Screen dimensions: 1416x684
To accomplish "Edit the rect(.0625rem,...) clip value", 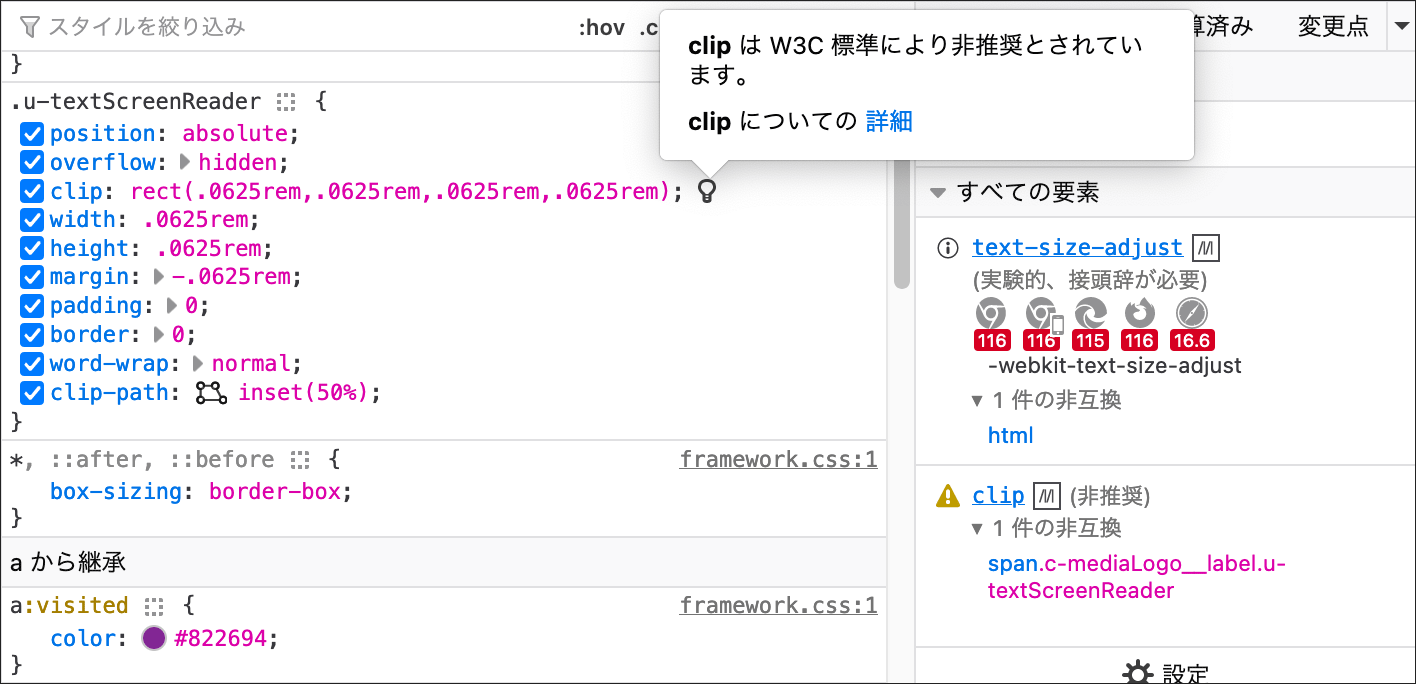I will click(399, 191).
